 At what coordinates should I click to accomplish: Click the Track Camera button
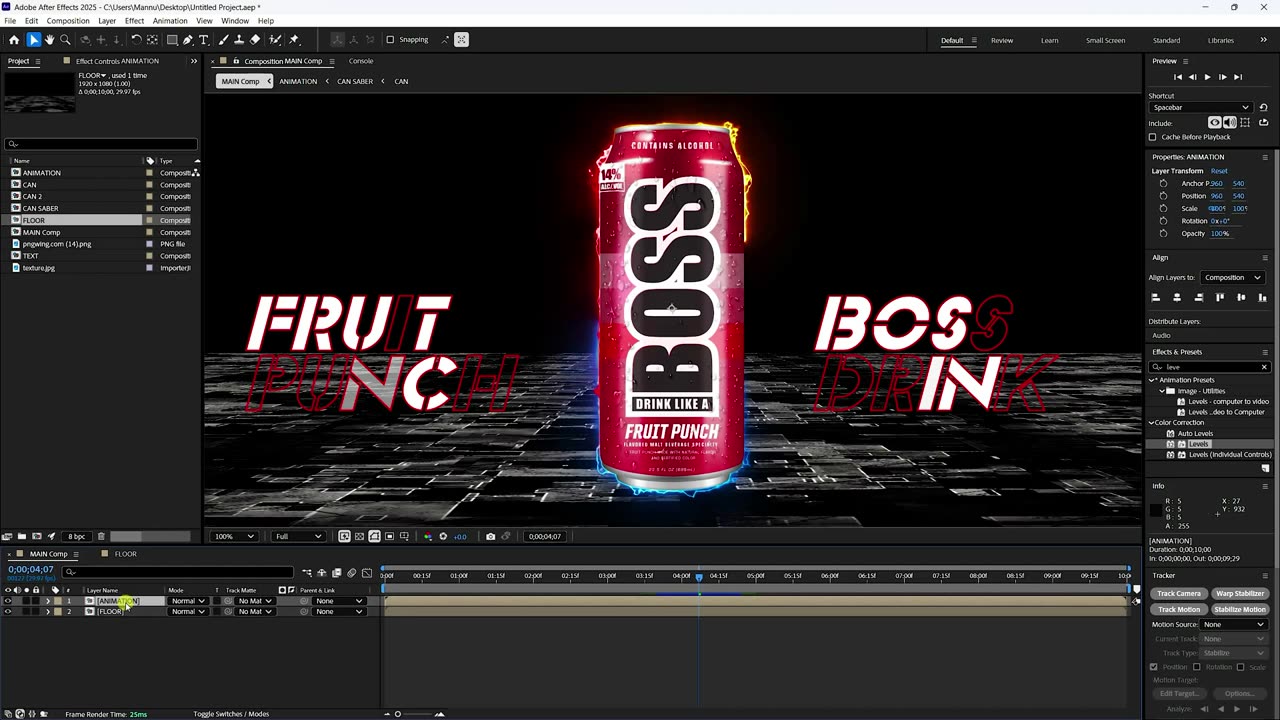[1179, 594]
